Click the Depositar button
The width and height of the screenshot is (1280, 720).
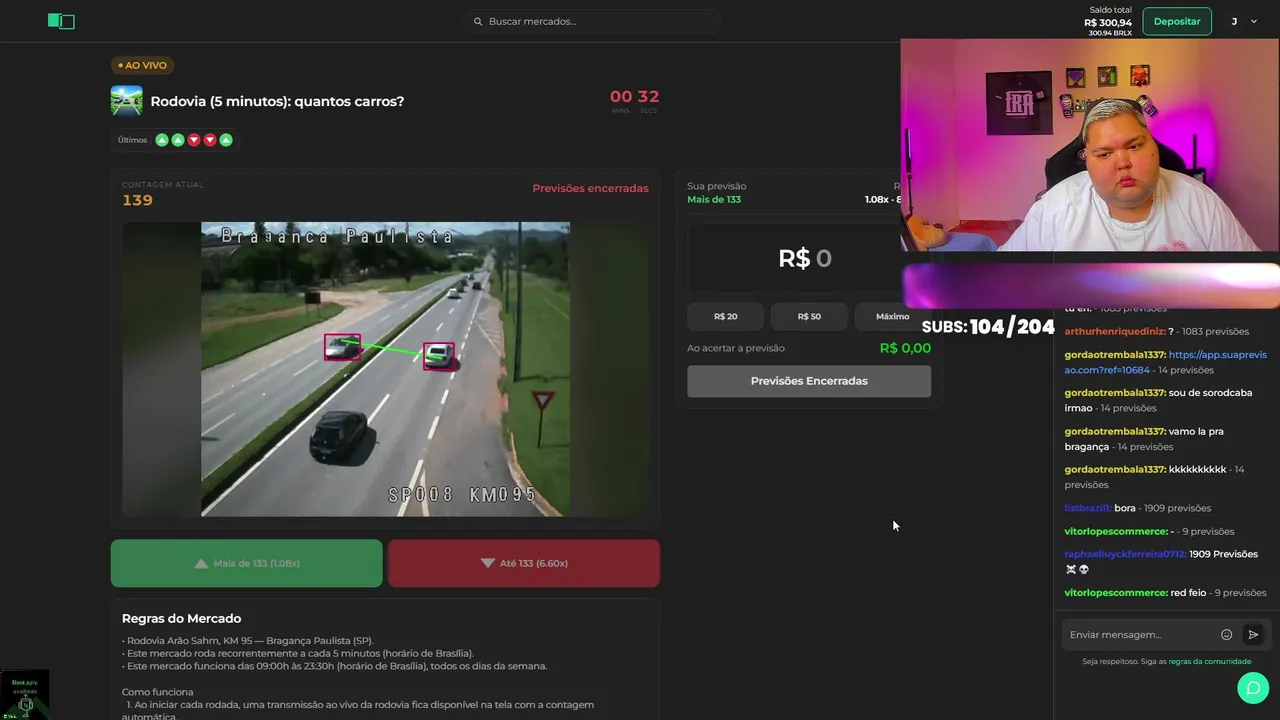[1177, 21]
